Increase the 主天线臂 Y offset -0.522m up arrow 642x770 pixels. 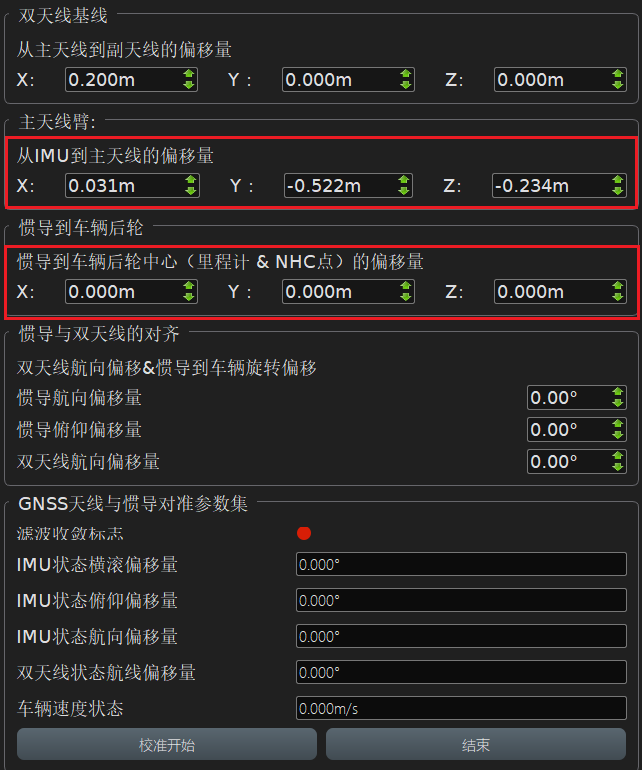pos(403,180)
